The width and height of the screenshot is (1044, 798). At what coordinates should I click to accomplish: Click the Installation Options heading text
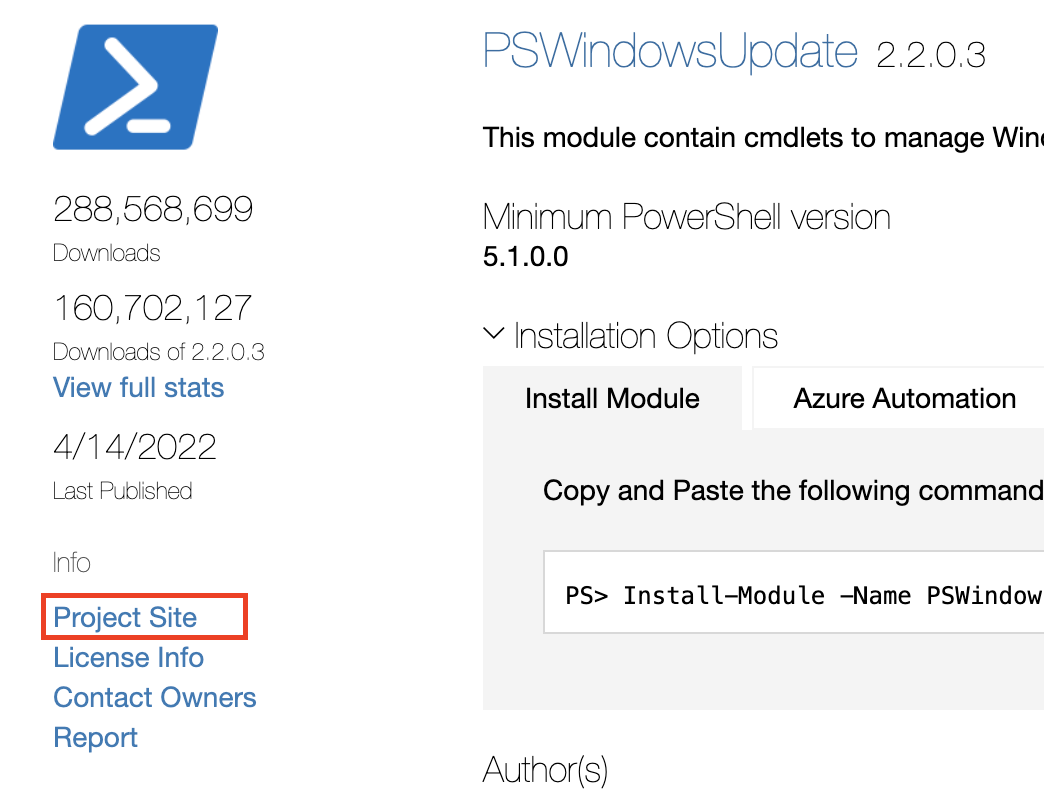coord(645,336)
